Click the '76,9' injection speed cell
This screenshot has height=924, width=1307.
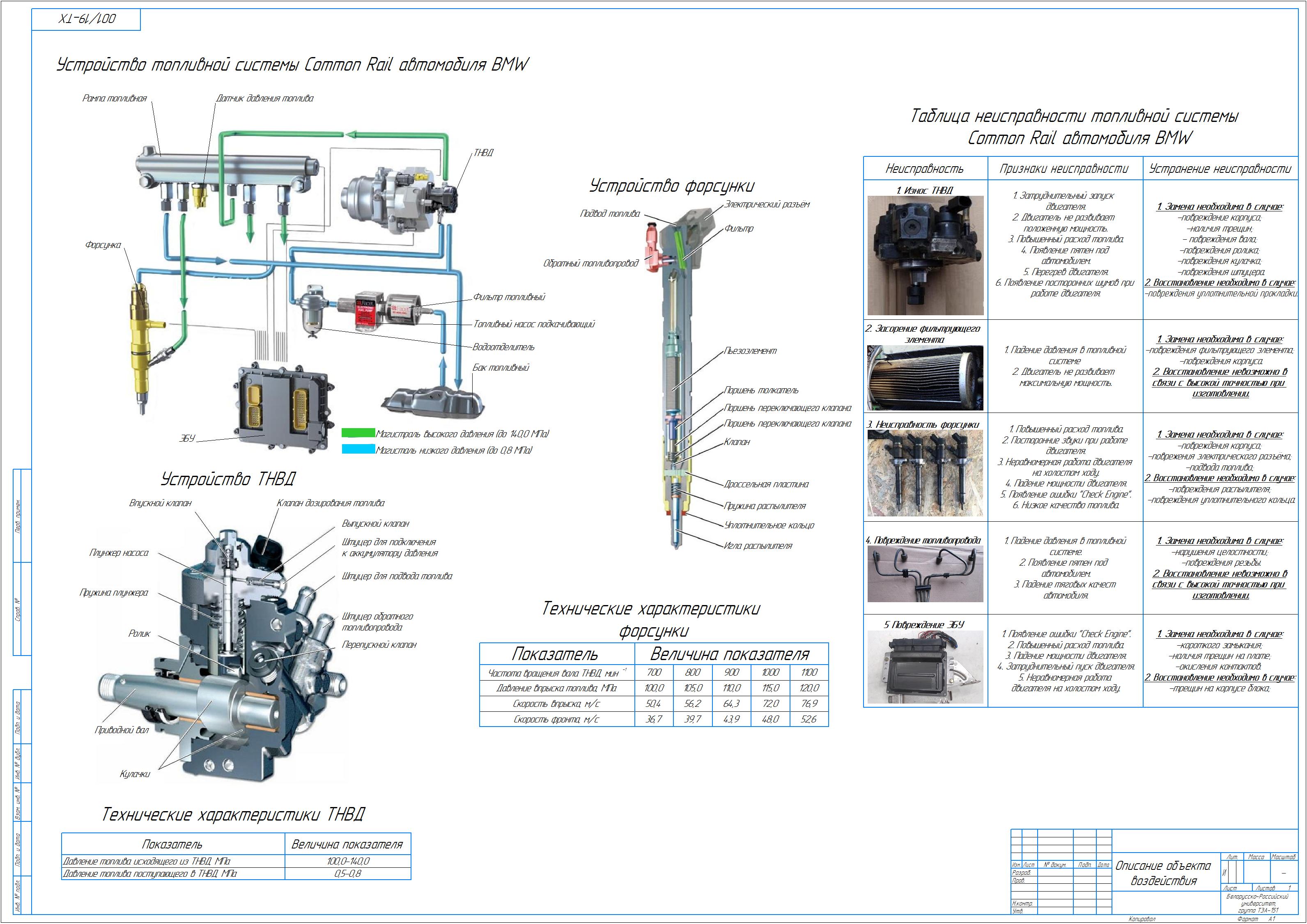[809, 704]
